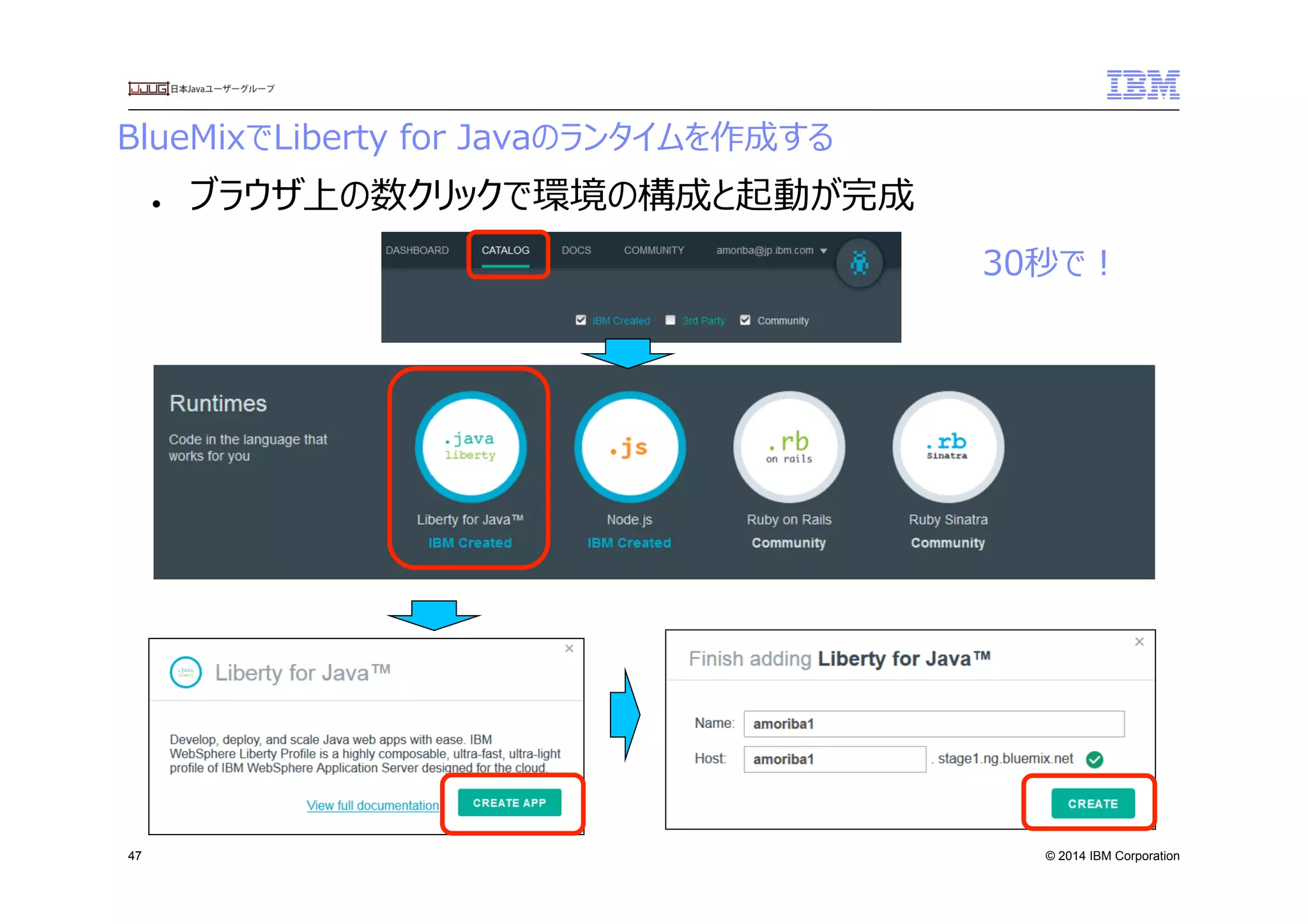Click the IBM logo on the slide
1308x924 pixels.
tap(1143, 85)
